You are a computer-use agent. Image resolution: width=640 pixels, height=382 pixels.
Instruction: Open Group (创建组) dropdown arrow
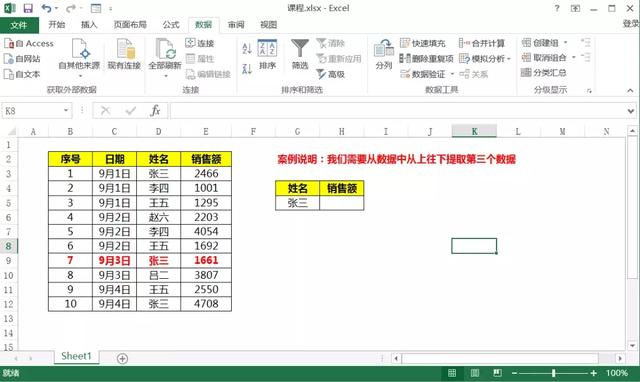(x=566, y=42)
